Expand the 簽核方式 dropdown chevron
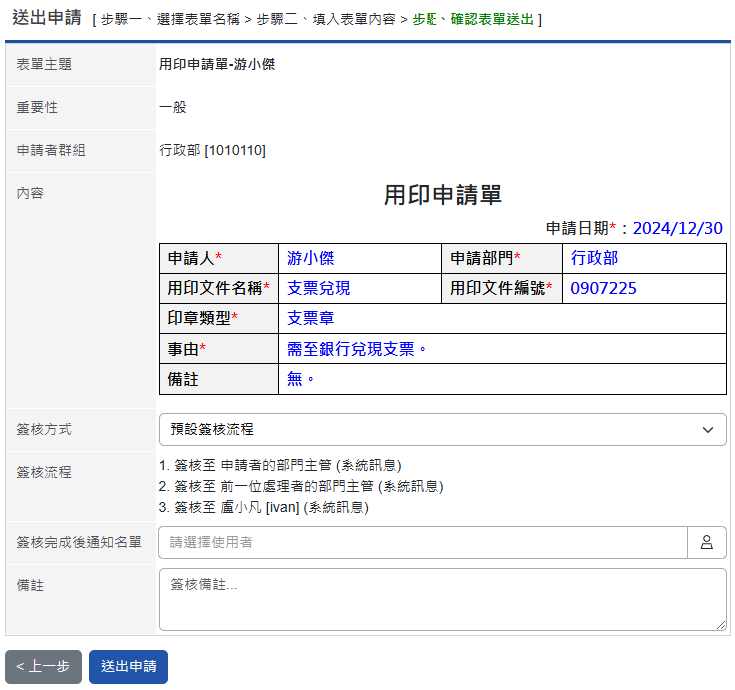The height and width of the screenshot is (690, 735). pos(707,429)
